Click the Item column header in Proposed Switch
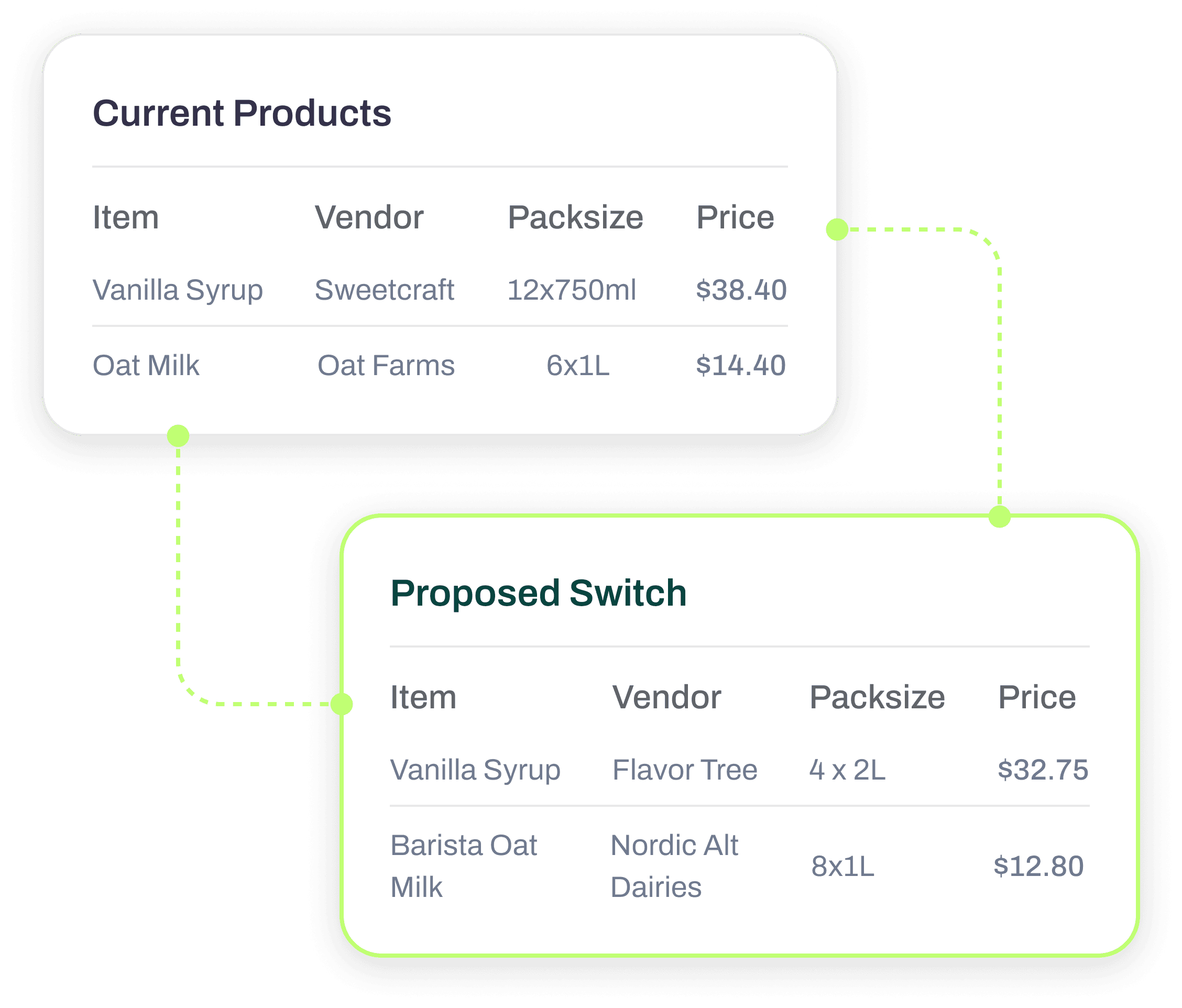The image size is (1182, 1008). coord(423,697)
